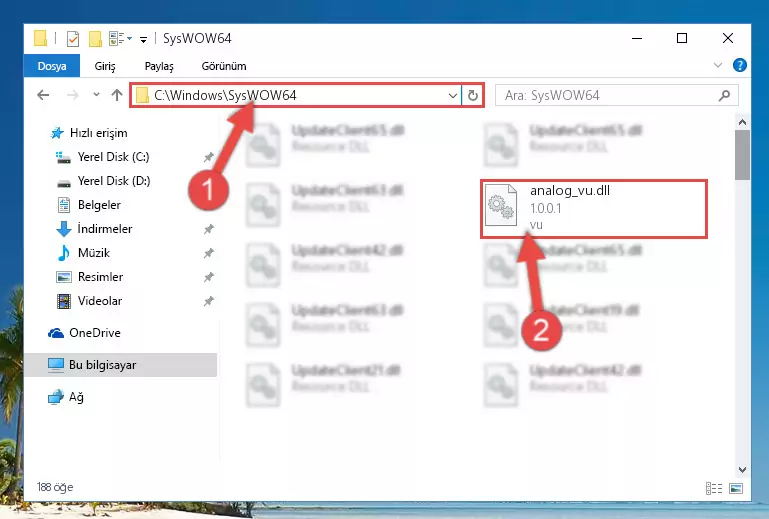Image resolution: width=769 pixels, height=519 pixels.
Task: Switch to the Giriş ribbon tab
Action: 105,66
